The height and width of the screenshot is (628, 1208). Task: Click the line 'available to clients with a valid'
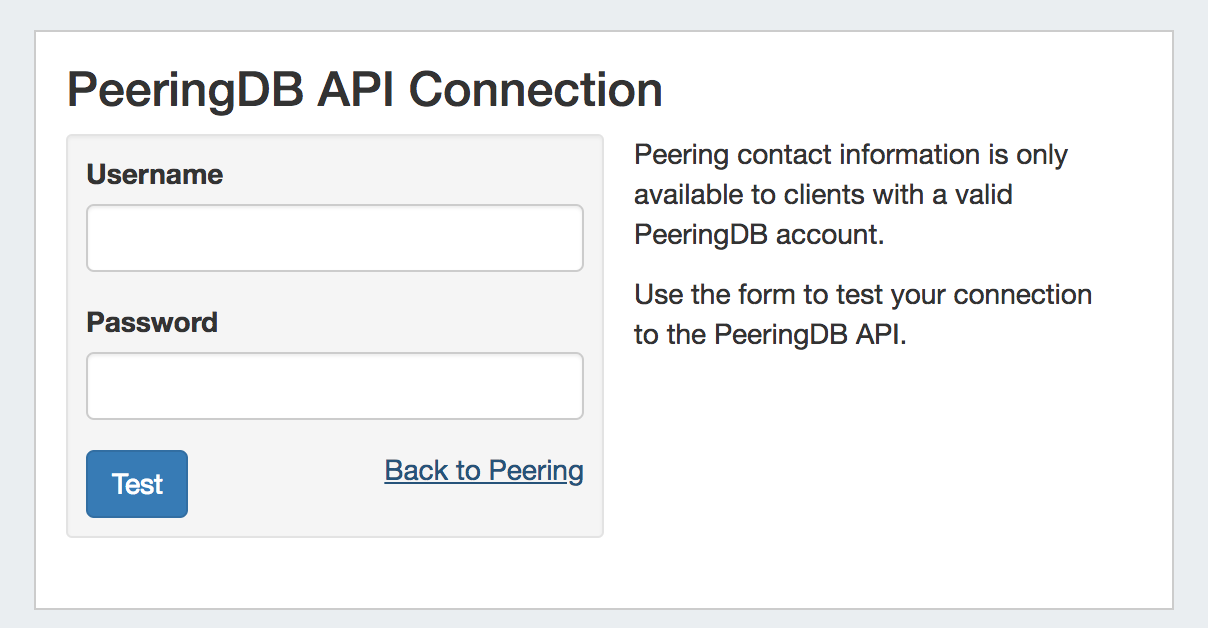[x=823, y=194]
